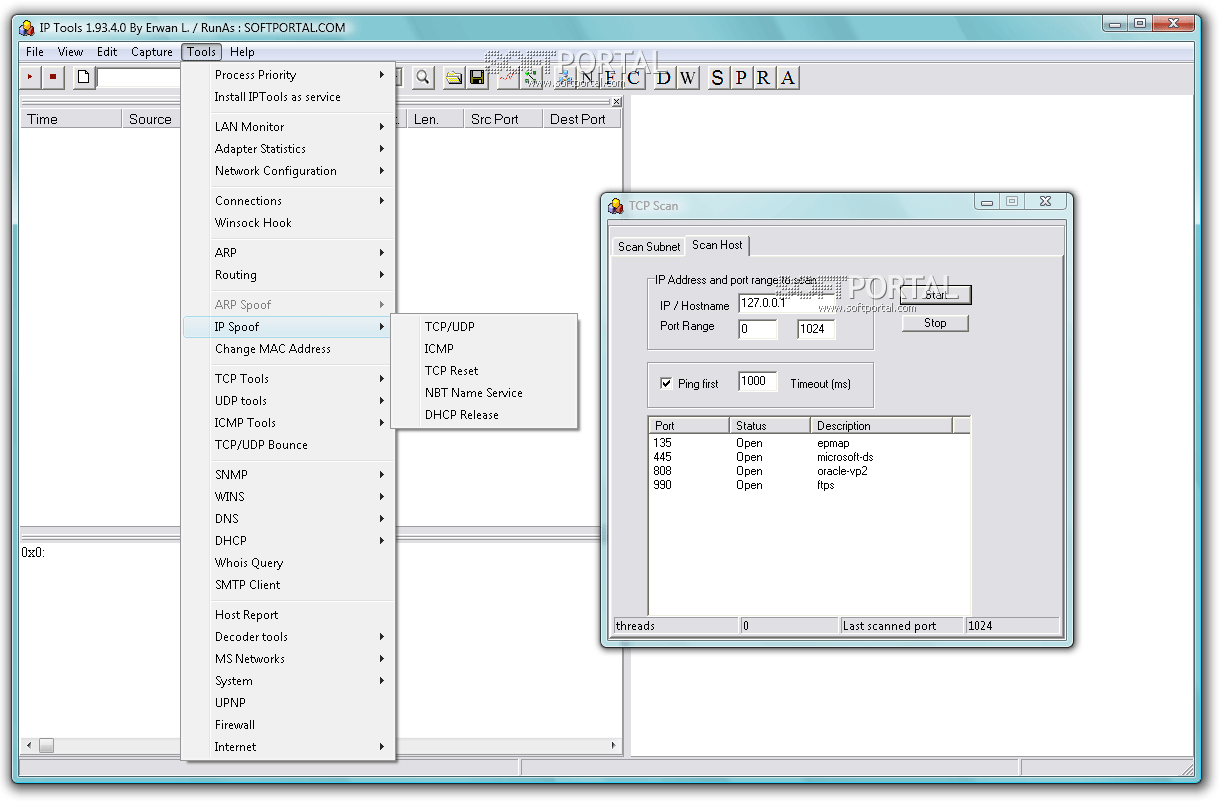Screen dimensions: 1220x805
Task: Select port 990 ftps result row
Action: pyautogui.click(x=809, y=485)
